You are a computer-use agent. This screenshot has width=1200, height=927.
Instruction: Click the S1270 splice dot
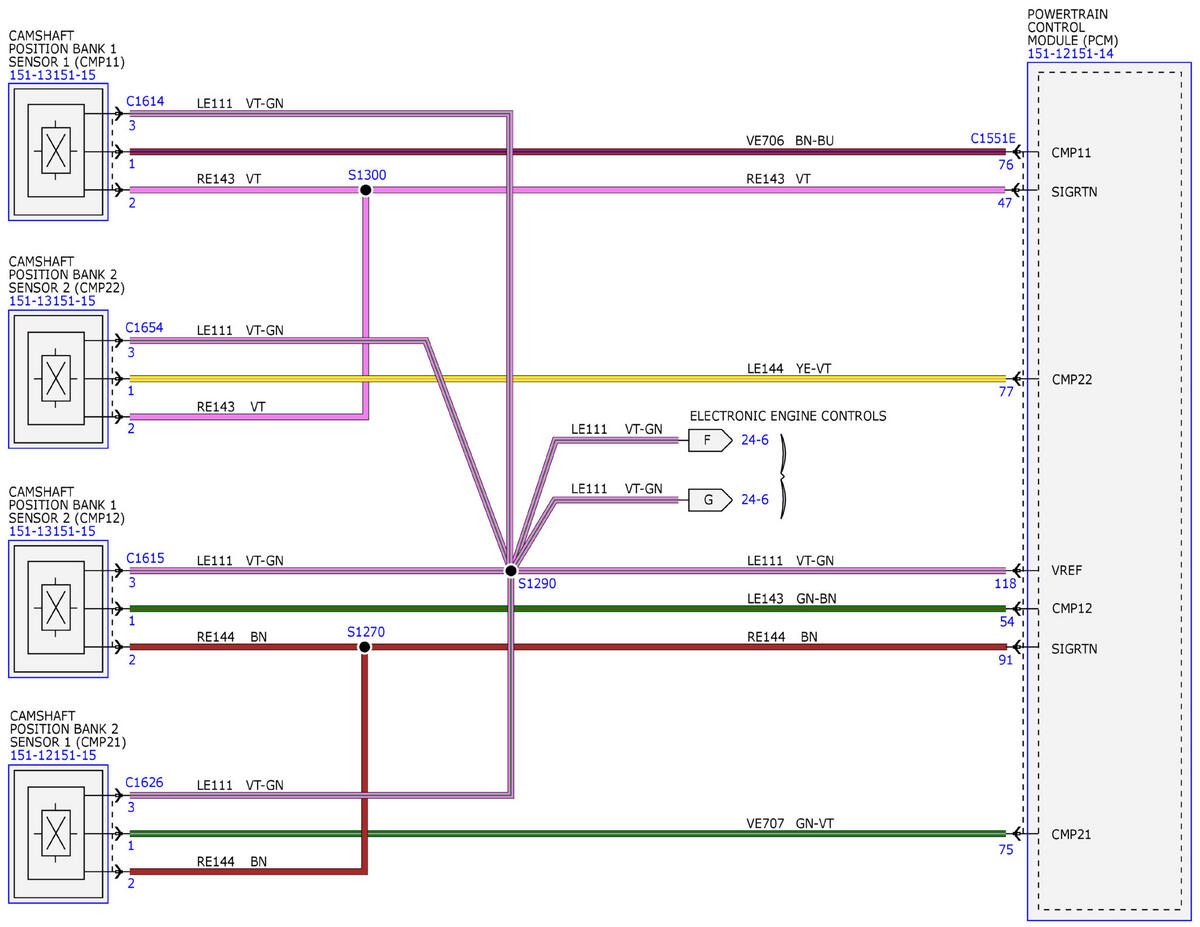click(x=364, y=647)
